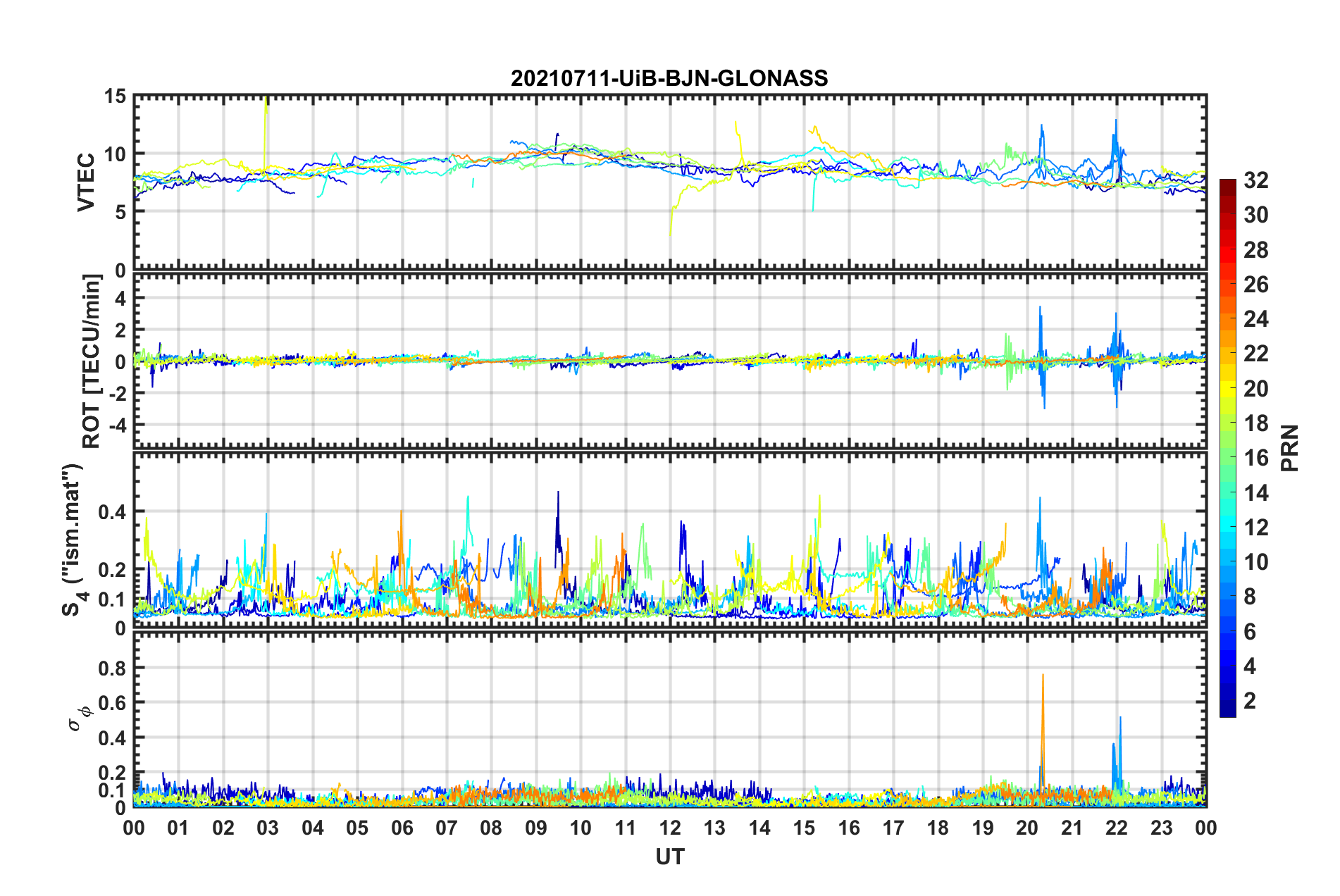Click the plot title 20210711-UiB-BJN-GLONASS
1340x896 pixels.
click(669, 78)
